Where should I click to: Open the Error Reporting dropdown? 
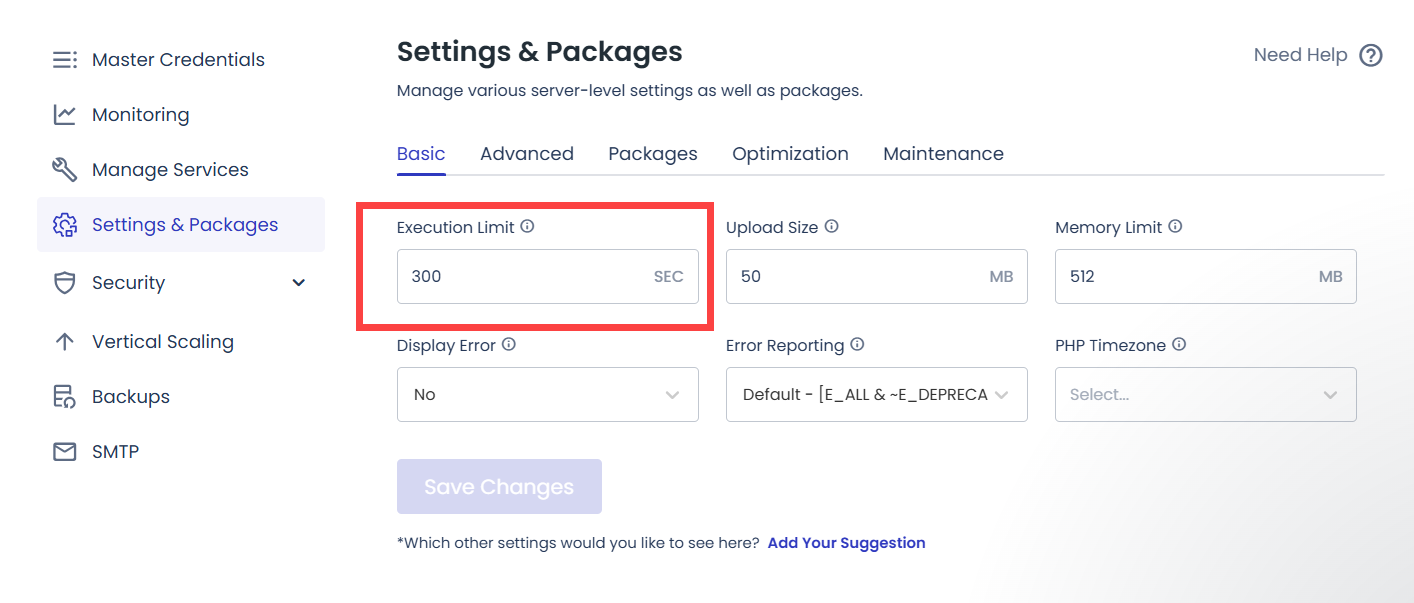876,395
